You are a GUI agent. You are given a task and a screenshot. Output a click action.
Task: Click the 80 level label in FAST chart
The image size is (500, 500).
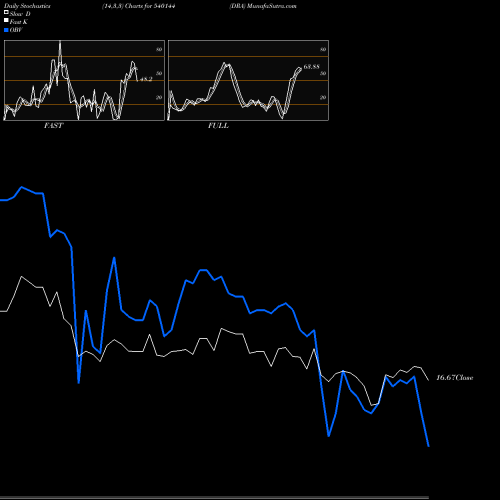pyautogui.click(x=159, y=49)
